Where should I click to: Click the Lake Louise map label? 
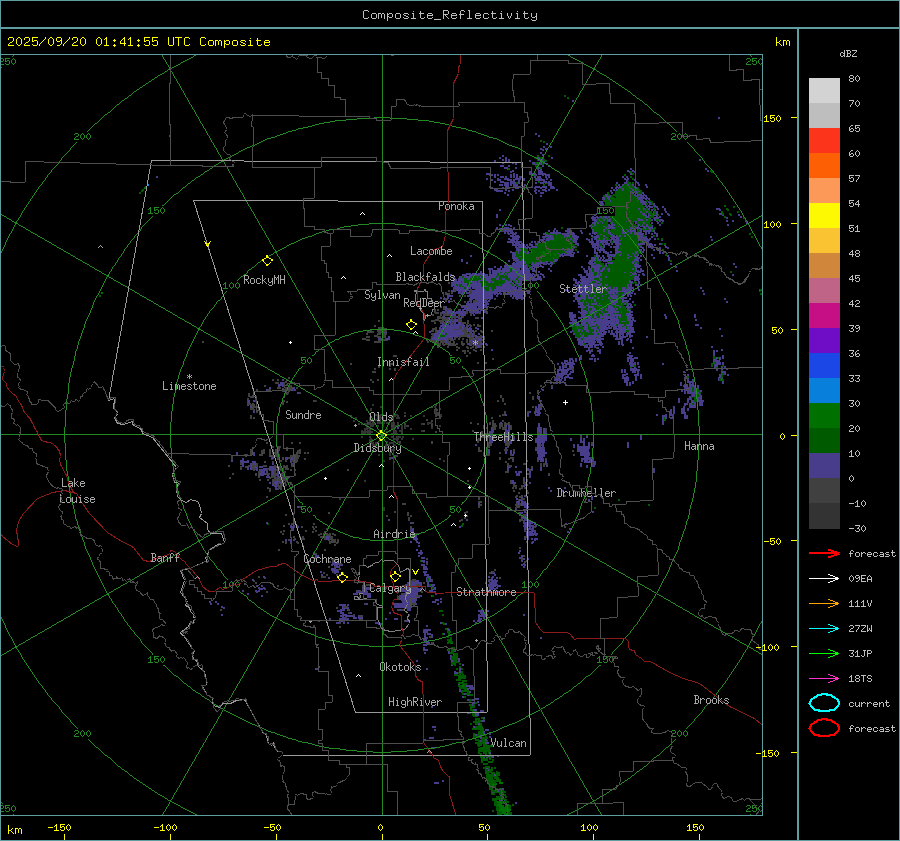pos(78,491)
